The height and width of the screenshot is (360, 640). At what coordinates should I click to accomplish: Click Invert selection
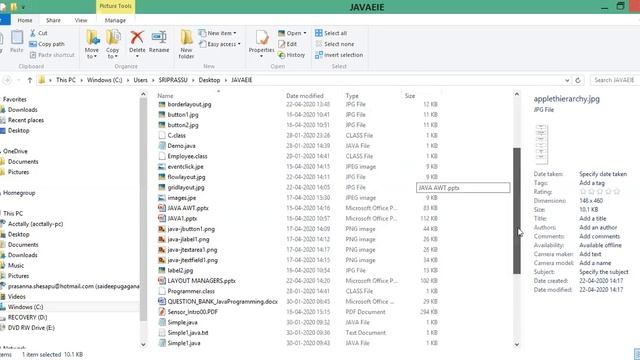coord(339,55)
